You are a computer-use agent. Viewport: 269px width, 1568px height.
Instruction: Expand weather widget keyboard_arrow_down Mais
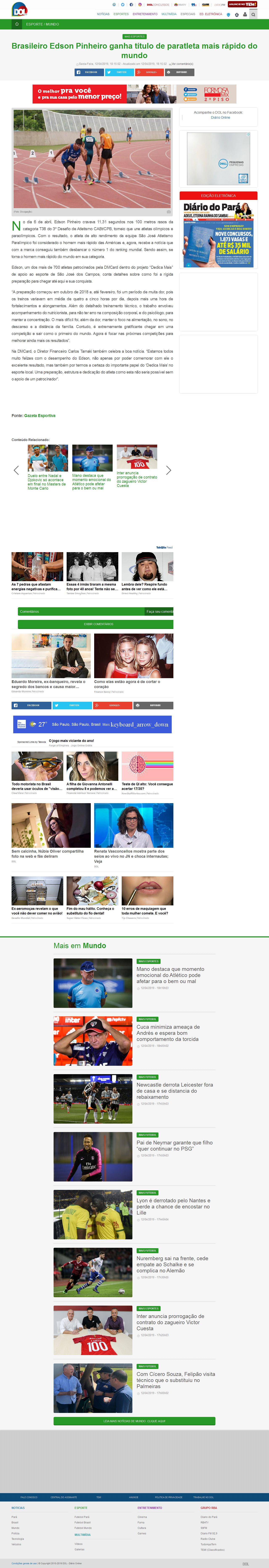tap(136, 724)
